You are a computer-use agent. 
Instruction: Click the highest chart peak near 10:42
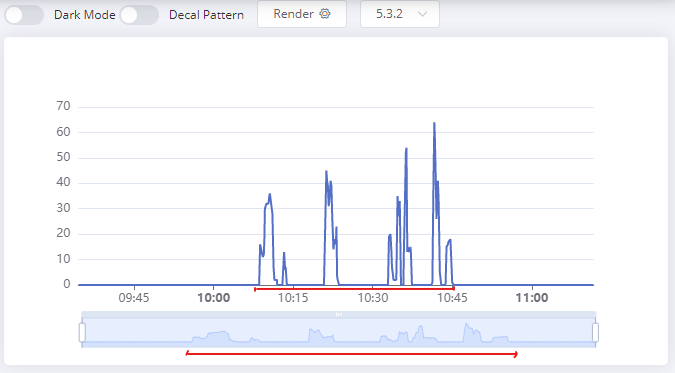(434, 123)
